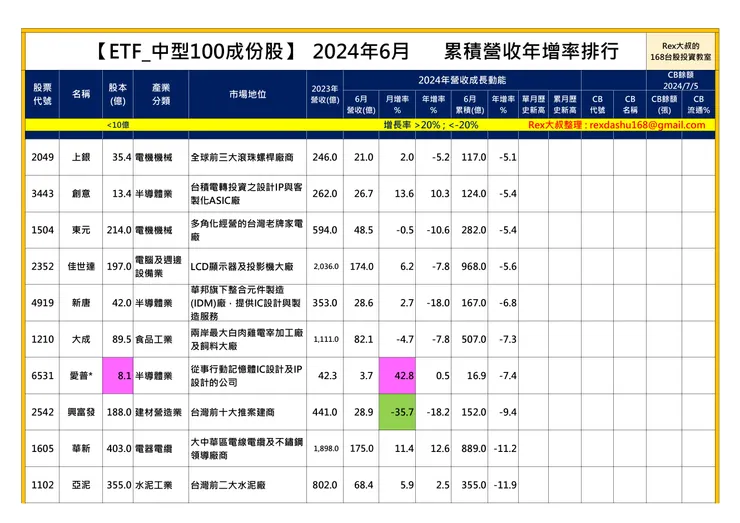
Task: Select the company name 亞泥
Action: click(81, 485)
